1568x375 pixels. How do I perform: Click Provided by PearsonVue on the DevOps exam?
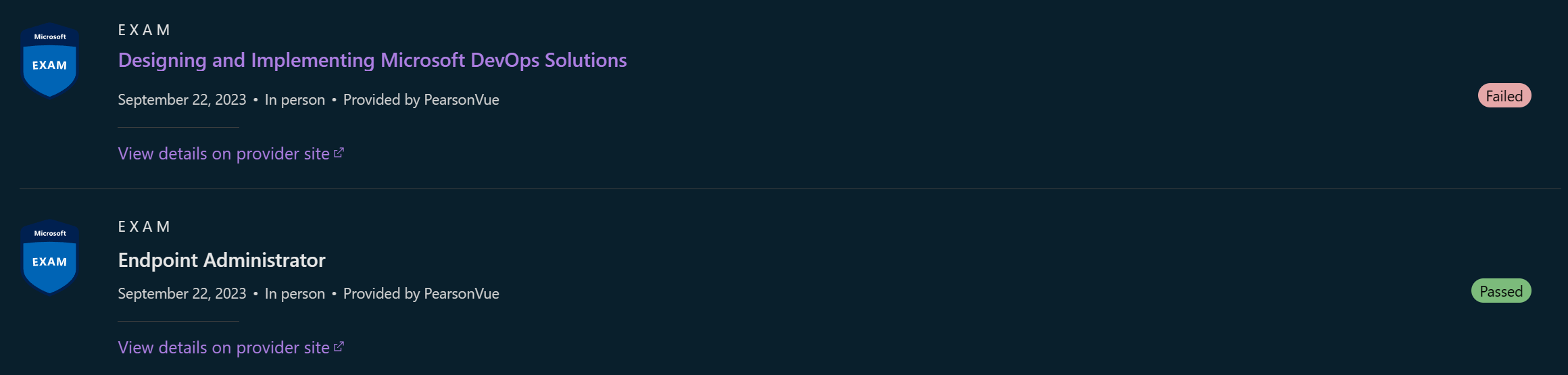click(x=421, y=100)
